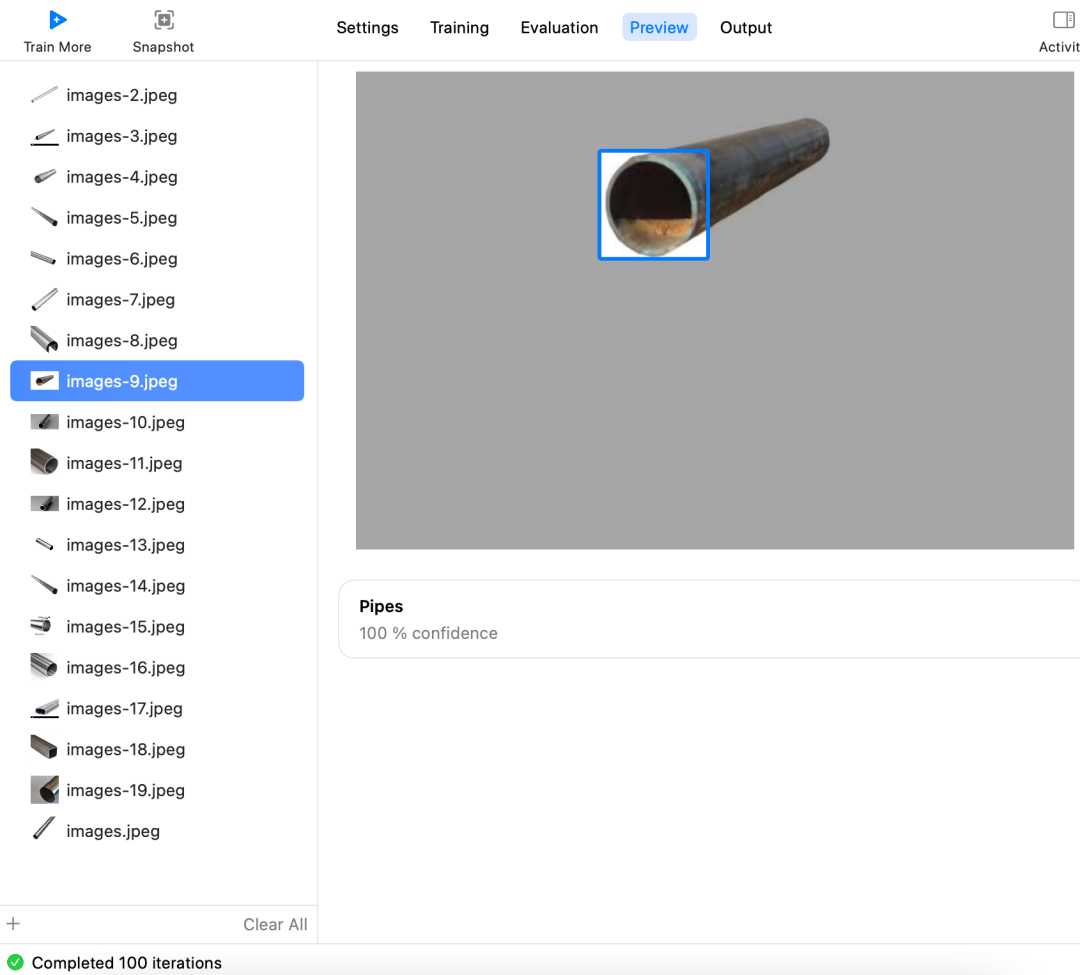Screen dimensions: 1080x975
Task: Click the green completed status checkmark
Action: [x=15, y=962]
